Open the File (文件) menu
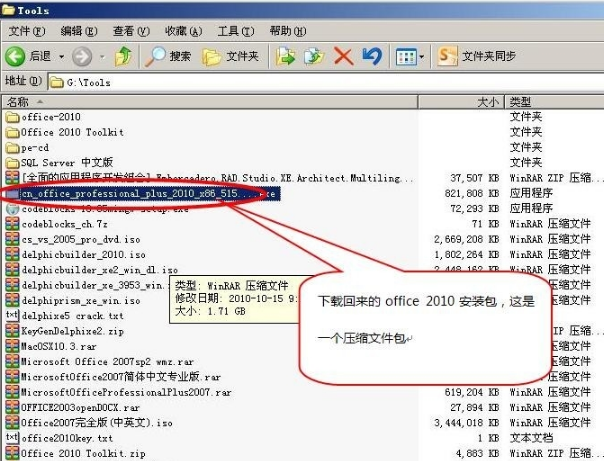Viewport: 604px width, 461px height. click(24, 32)
